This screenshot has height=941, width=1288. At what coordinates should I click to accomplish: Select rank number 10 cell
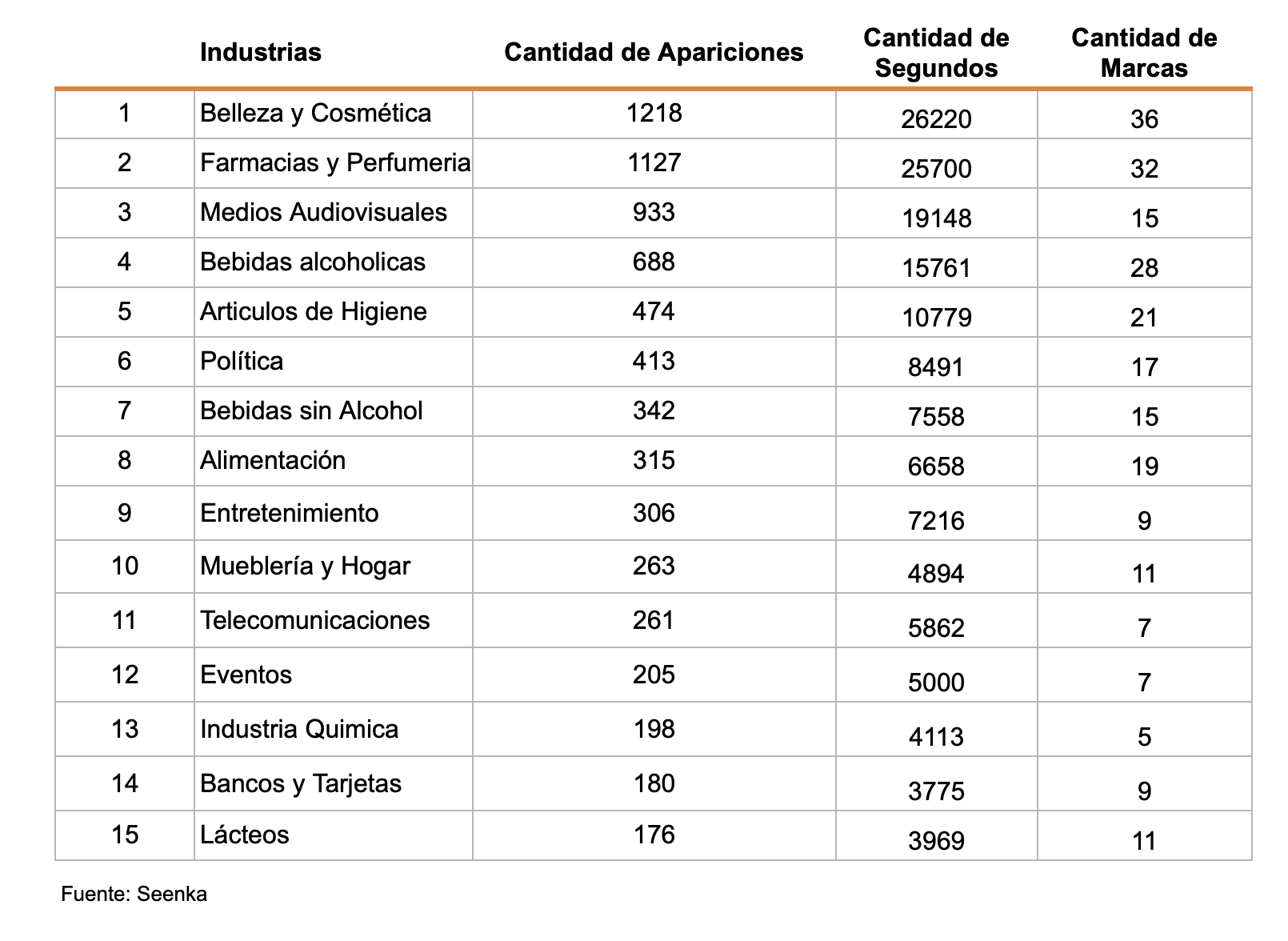pos(125,567)
